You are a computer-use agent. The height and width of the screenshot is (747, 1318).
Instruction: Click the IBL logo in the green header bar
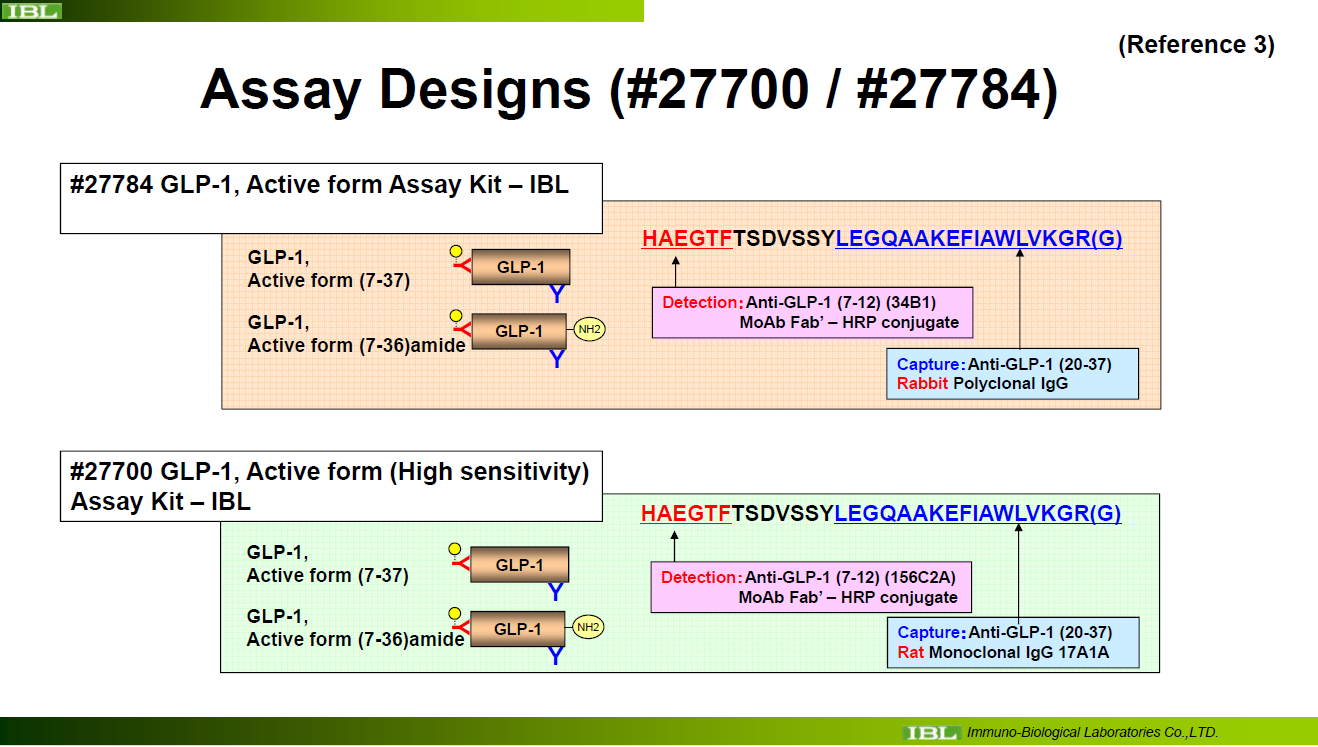pos(32,11)
